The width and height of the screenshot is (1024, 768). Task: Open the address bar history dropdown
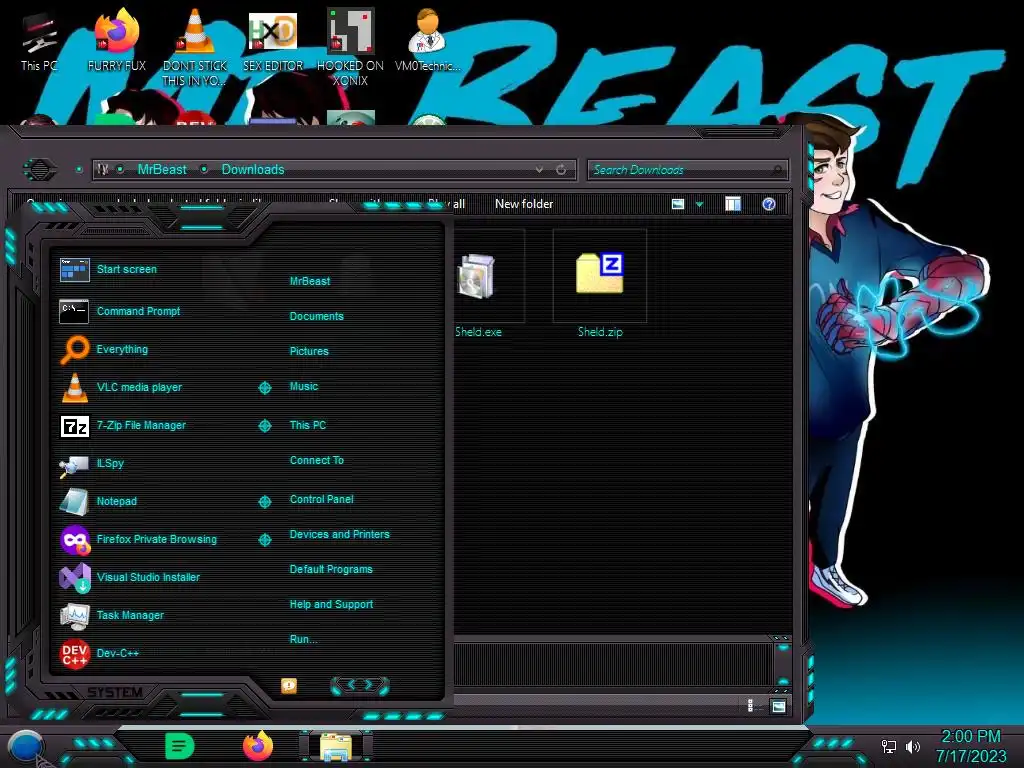(539, 170)
